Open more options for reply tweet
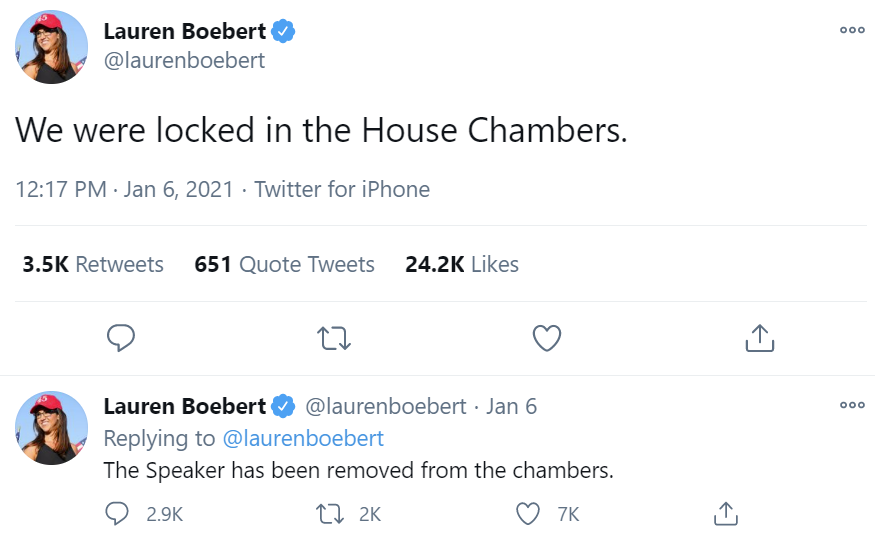This screenshot has height=540, width=875. 852,405
